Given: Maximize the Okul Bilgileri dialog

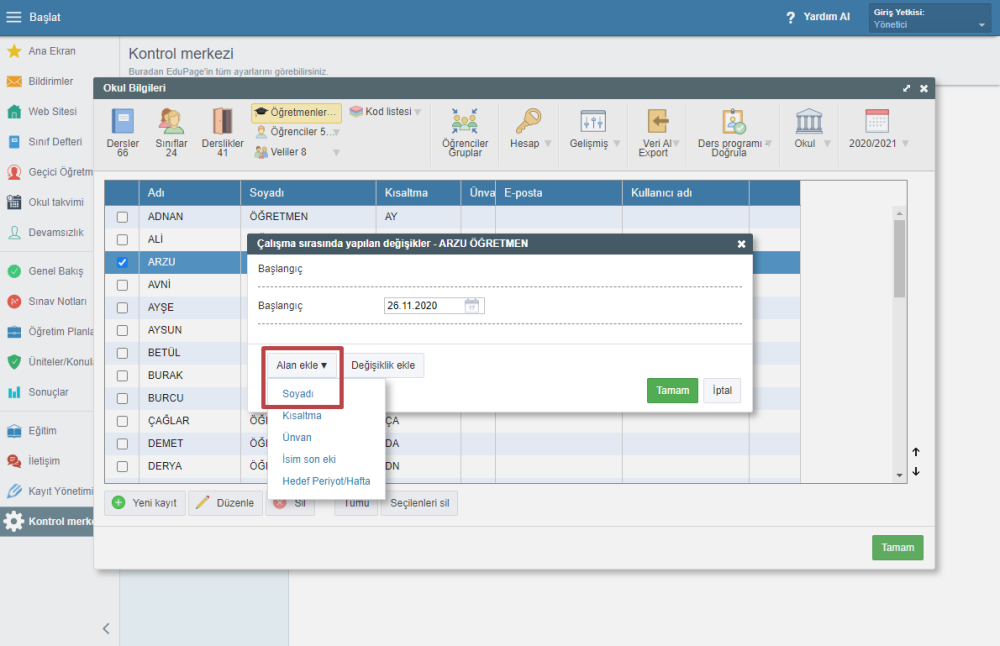Looking at the screenshot, I should tap(906, 89).
